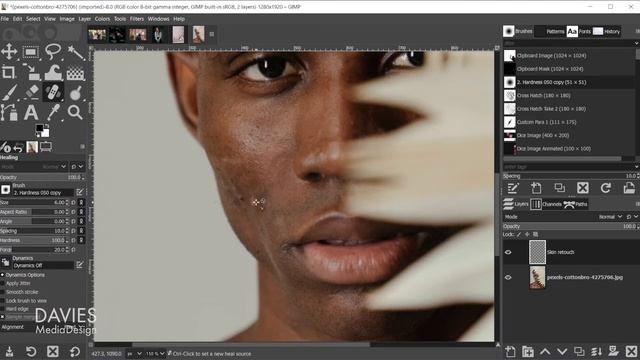Click the foreground black color swatch
This screenshot has width=640, height=360.
coord(39,128)
